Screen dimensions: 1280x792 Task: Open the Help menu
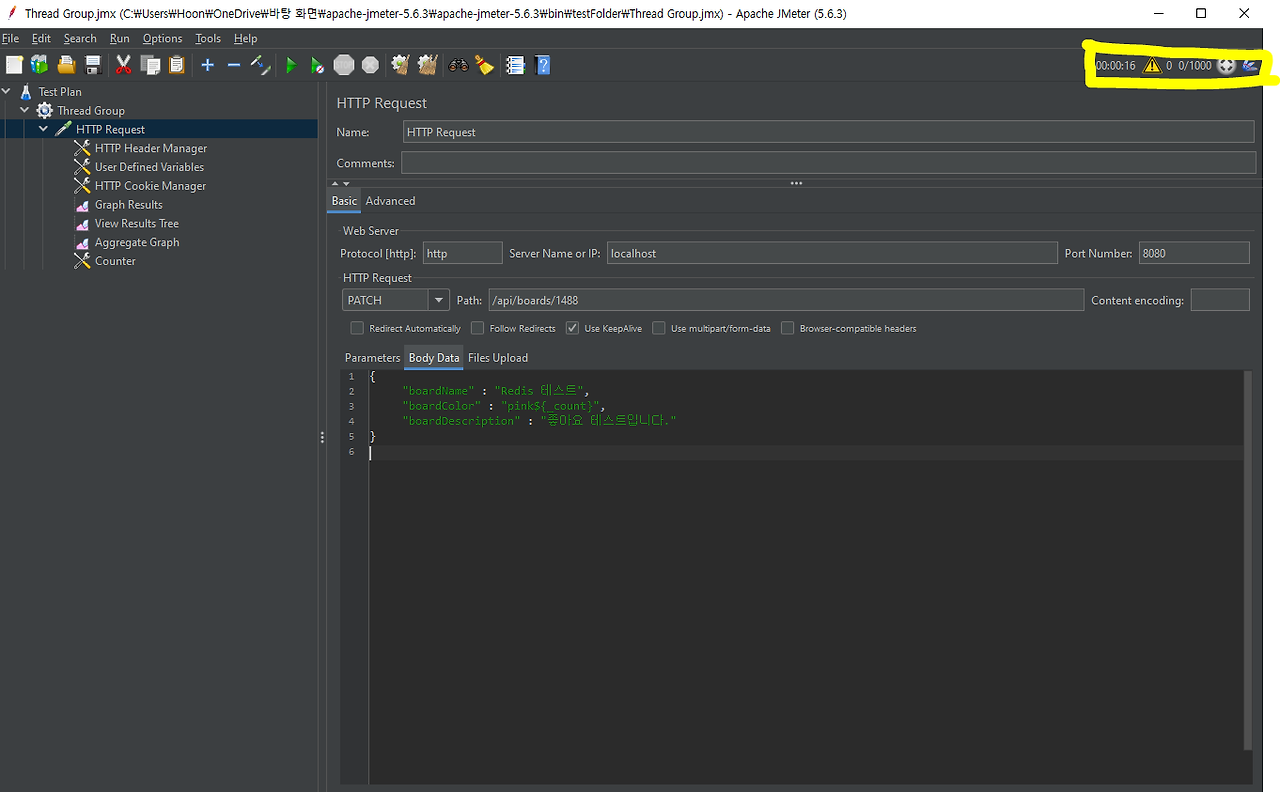pyautogui.click(x=246, y=38)
